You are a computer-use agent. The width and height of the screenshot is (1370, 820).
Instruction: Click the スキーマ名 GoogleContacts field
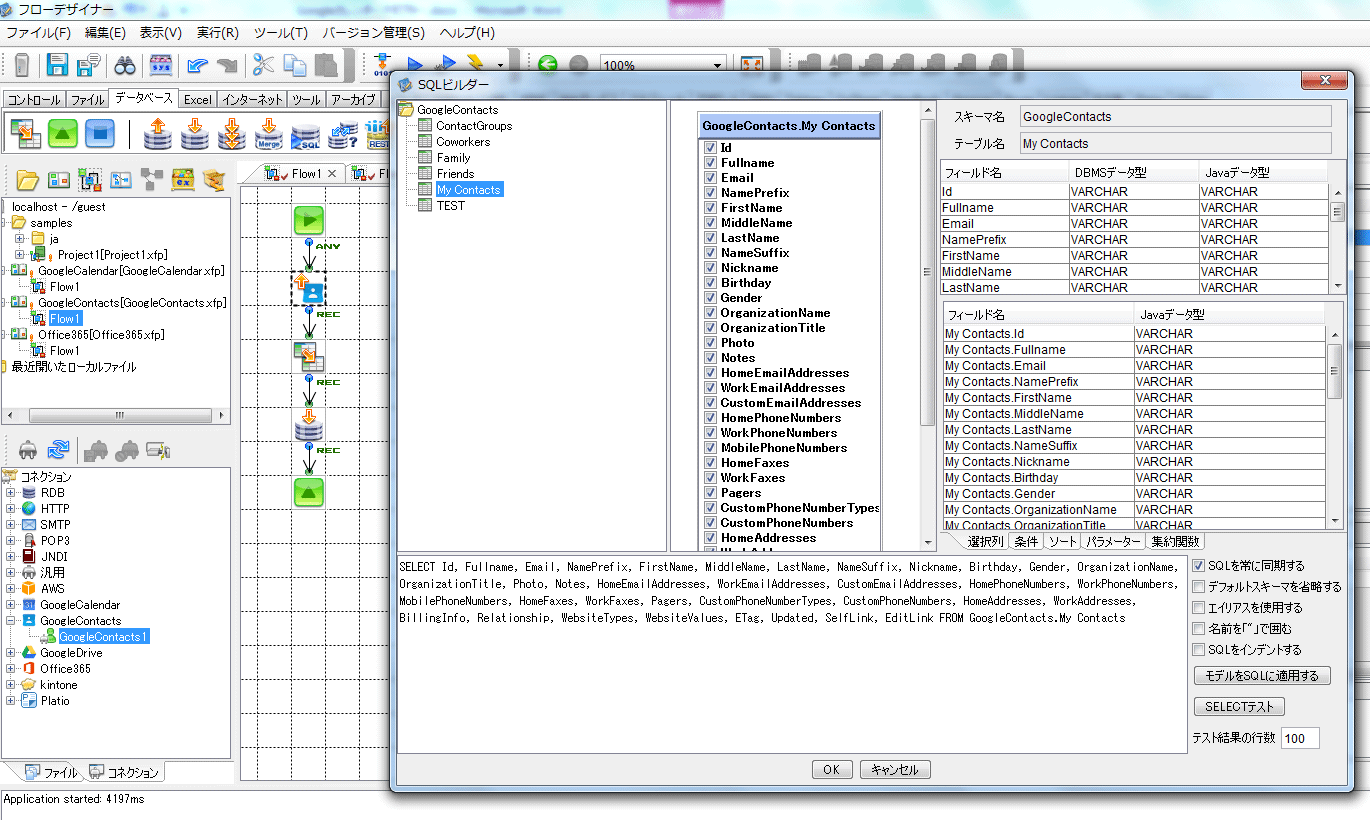(1176, 117)
